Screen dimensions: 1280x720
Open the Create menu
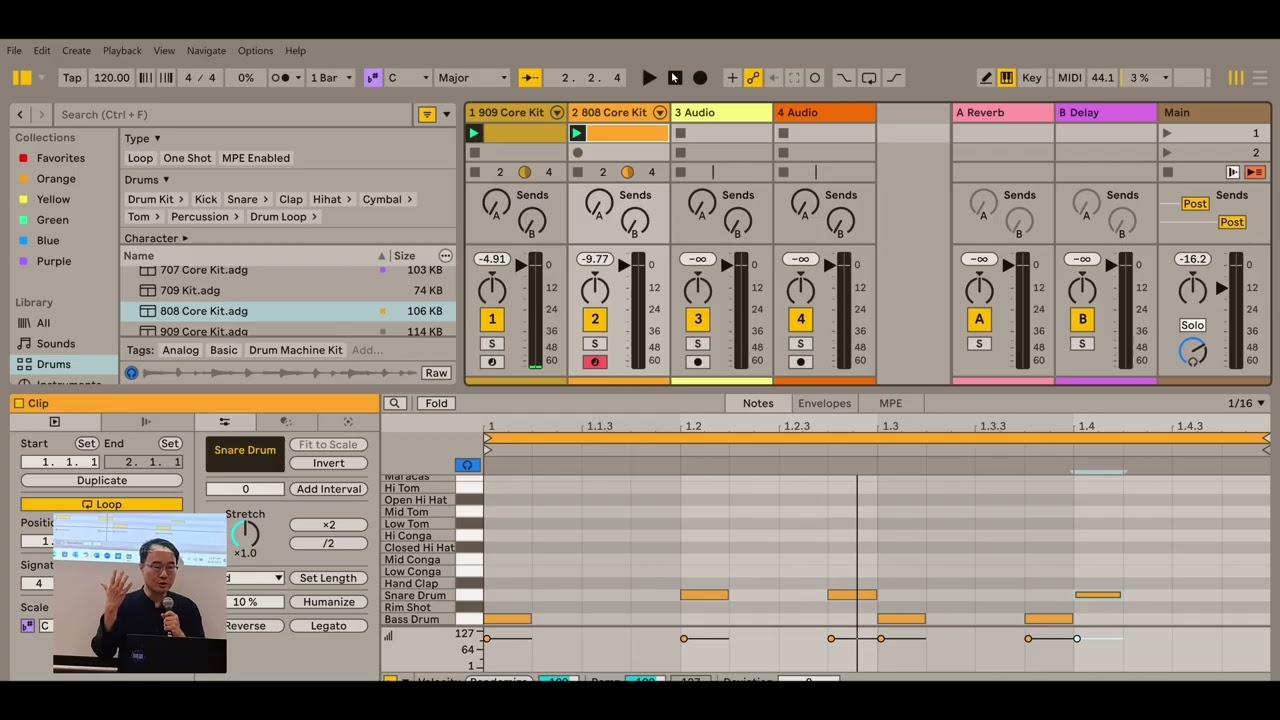click(x=76, y=51)
